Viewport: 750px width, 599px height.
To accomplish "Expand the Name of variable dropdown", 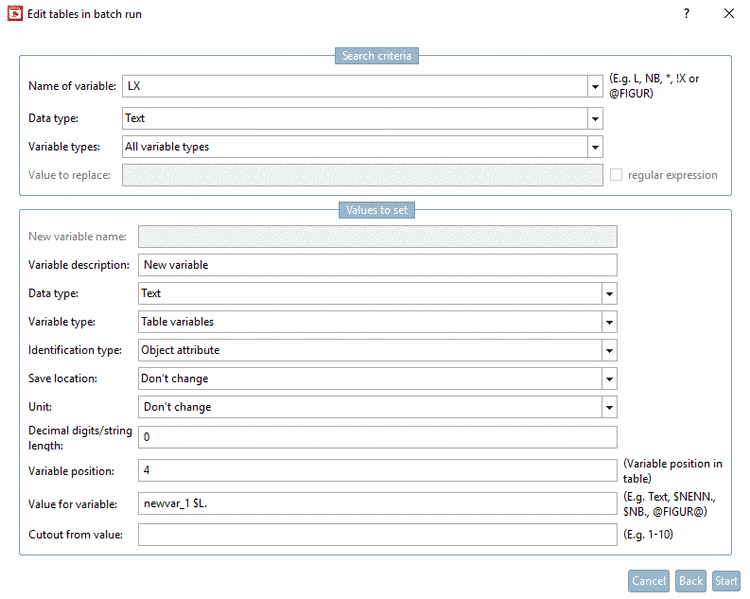I will pos(595,87).
